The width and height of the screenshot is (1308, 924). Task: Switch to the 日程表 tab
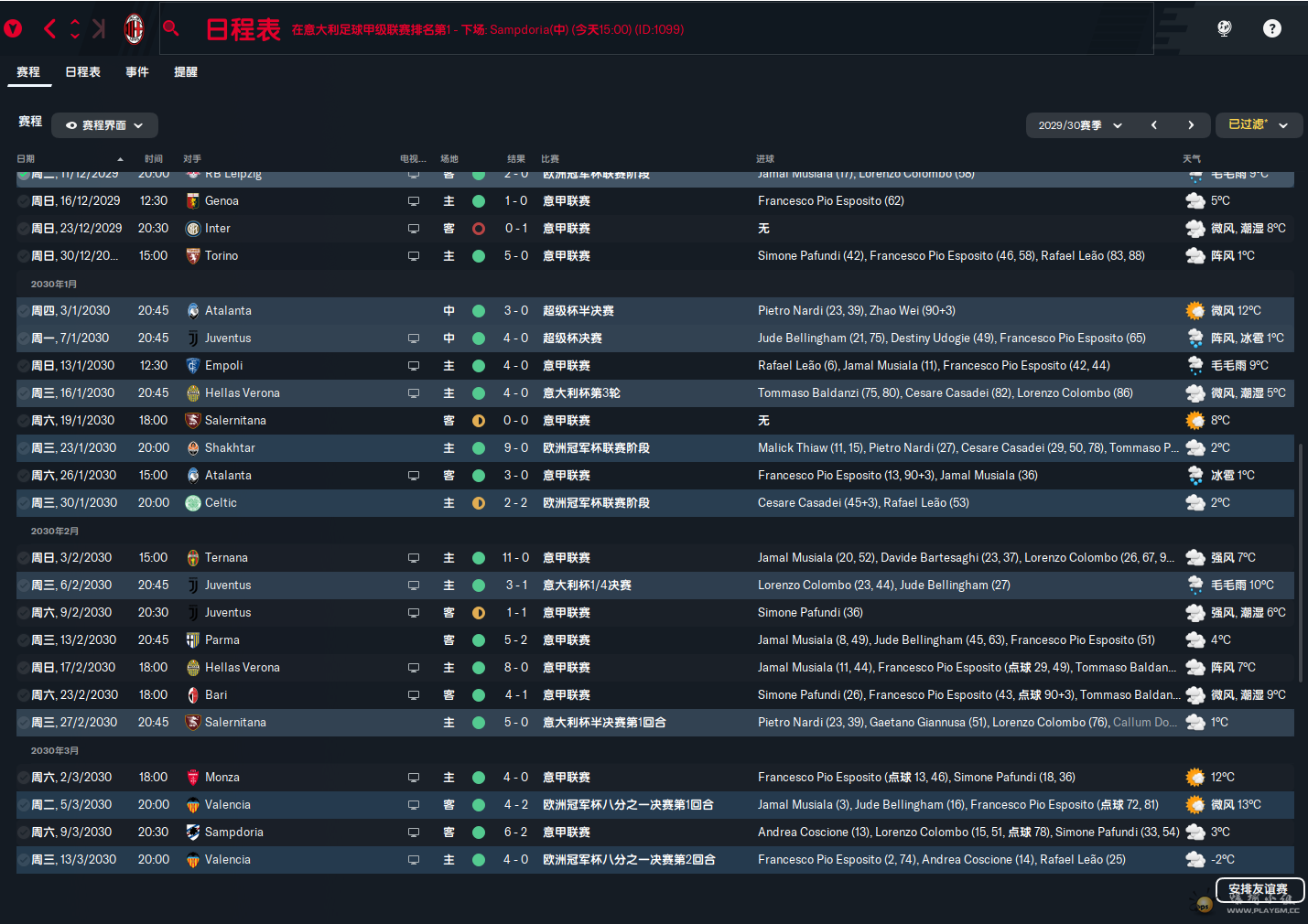point(82,72)
